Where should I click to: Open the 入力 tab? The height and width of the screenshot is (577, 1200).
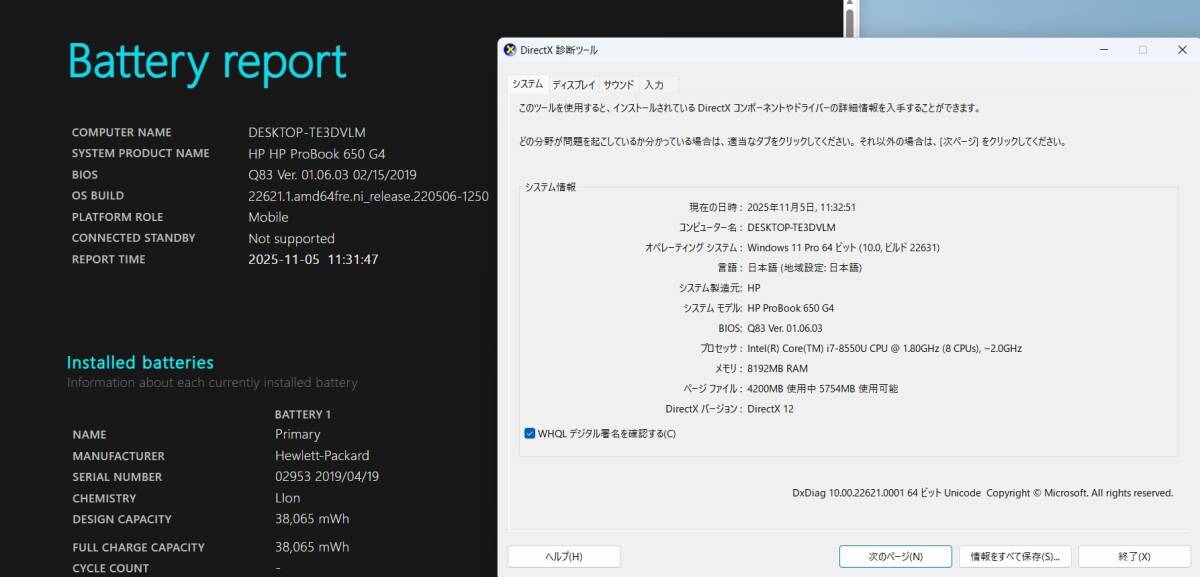click(x=654, y=85)
